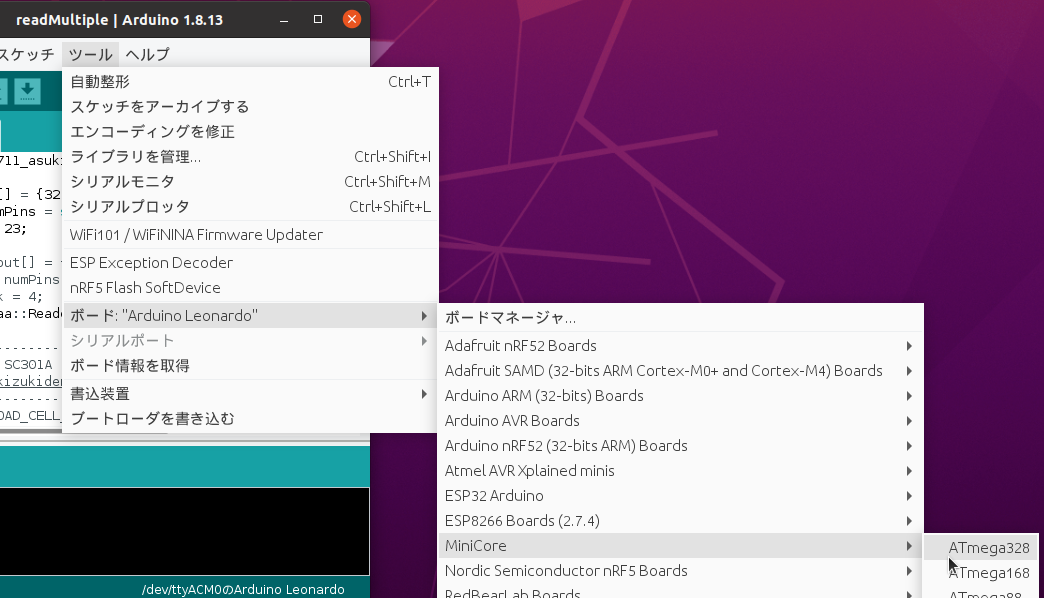This screenshot has width=1044, height=598.
Task: Select ATmega168 board
Action: point(981,573)
